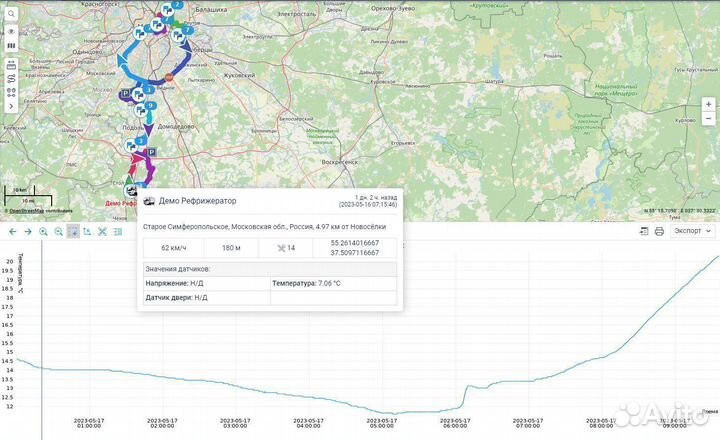
Task: Toggle the chart legend list icon
Action: tap(119, 231)
